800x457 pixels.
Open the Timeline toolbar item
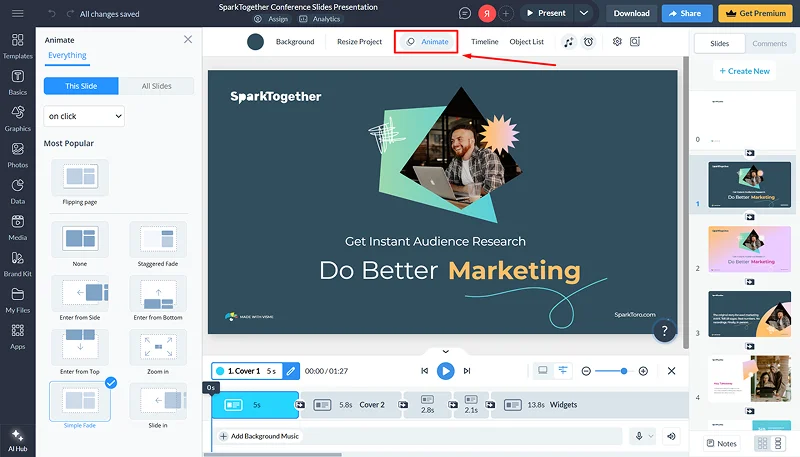(484, 42)
